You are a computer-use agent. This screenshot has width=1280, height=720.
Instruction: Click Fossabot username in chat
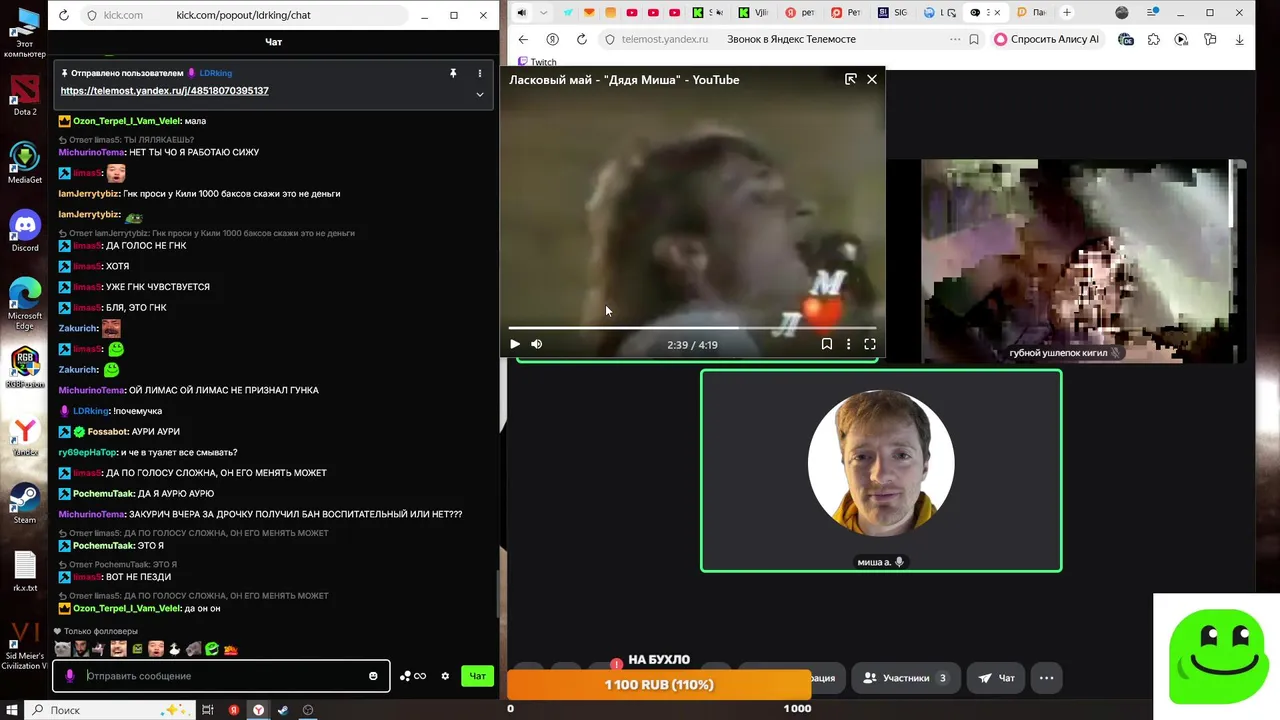[108, 432]
